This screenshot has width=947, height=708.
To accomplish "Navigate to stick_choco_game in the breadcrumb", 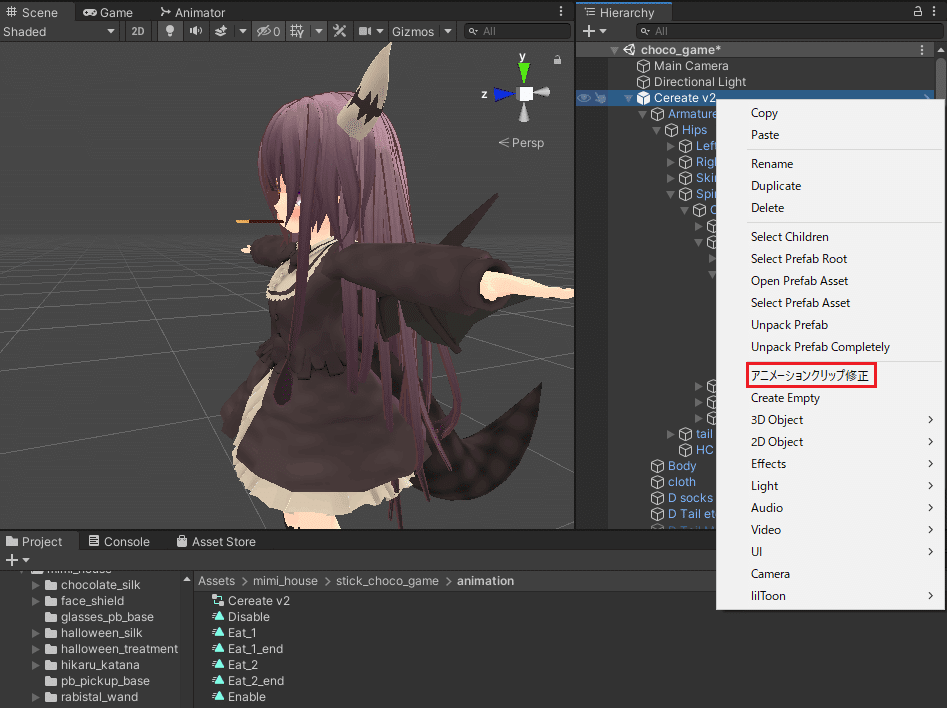I will pyautogui.click(x=387, y=581).
